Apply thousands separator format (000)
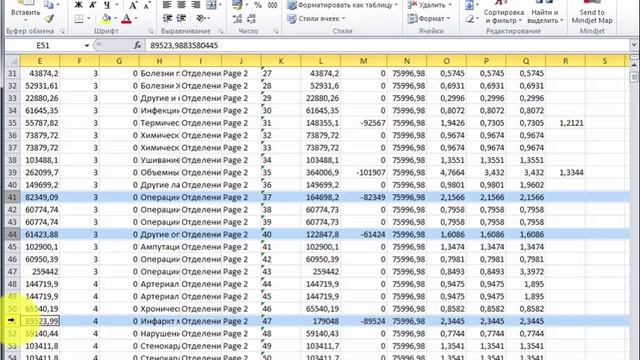The image size is (640, 360). [x=272, y=5]
